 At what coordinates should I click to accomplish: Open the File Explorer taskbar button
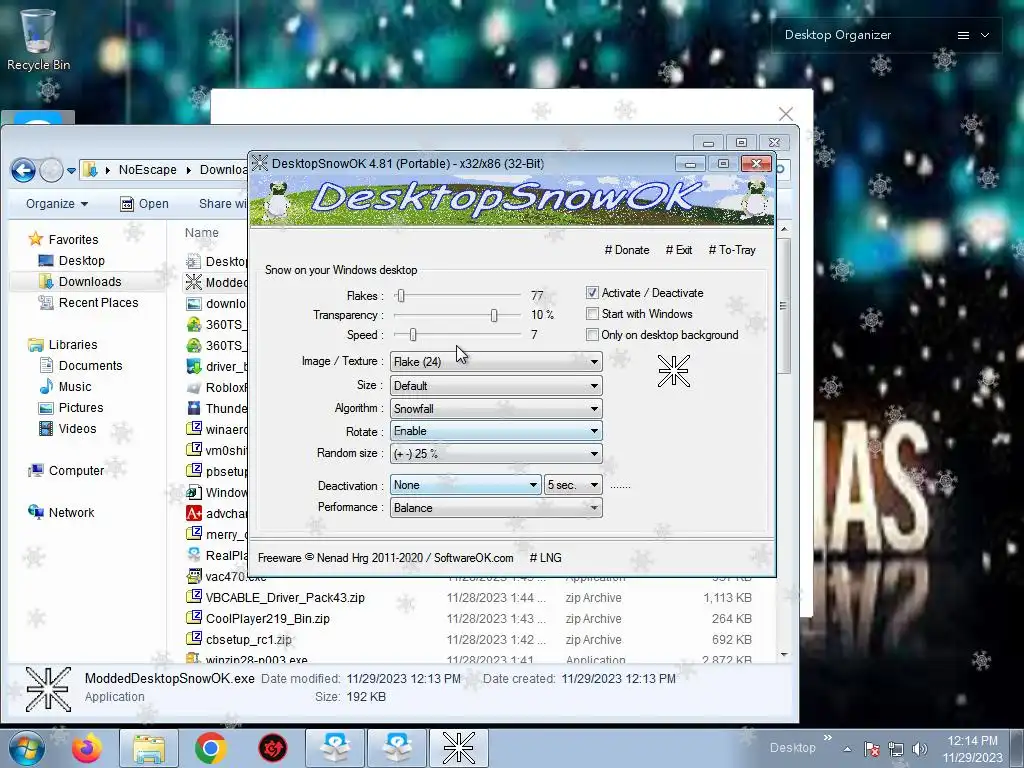[149, 748]
